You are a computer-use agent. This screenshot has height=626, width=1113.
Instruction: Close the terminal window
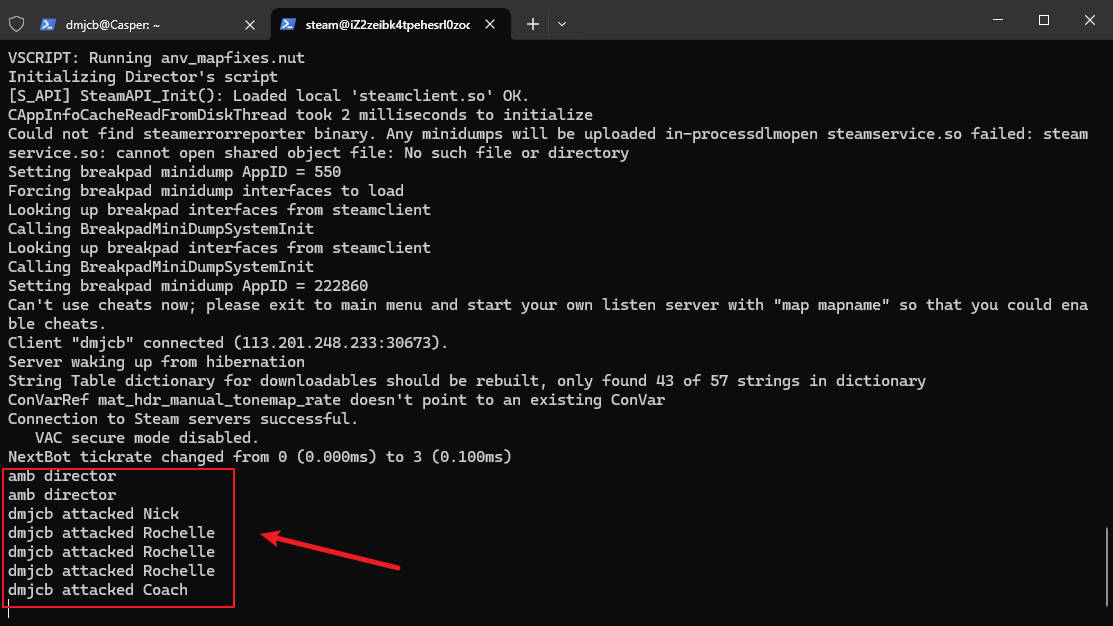click(1090, 20)
